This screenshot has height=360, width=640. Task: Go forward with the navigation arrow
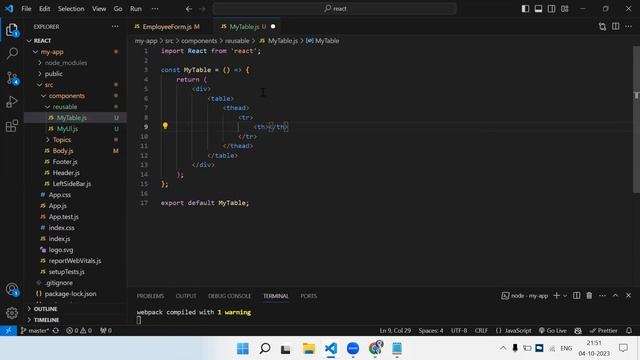click(202, 9)
